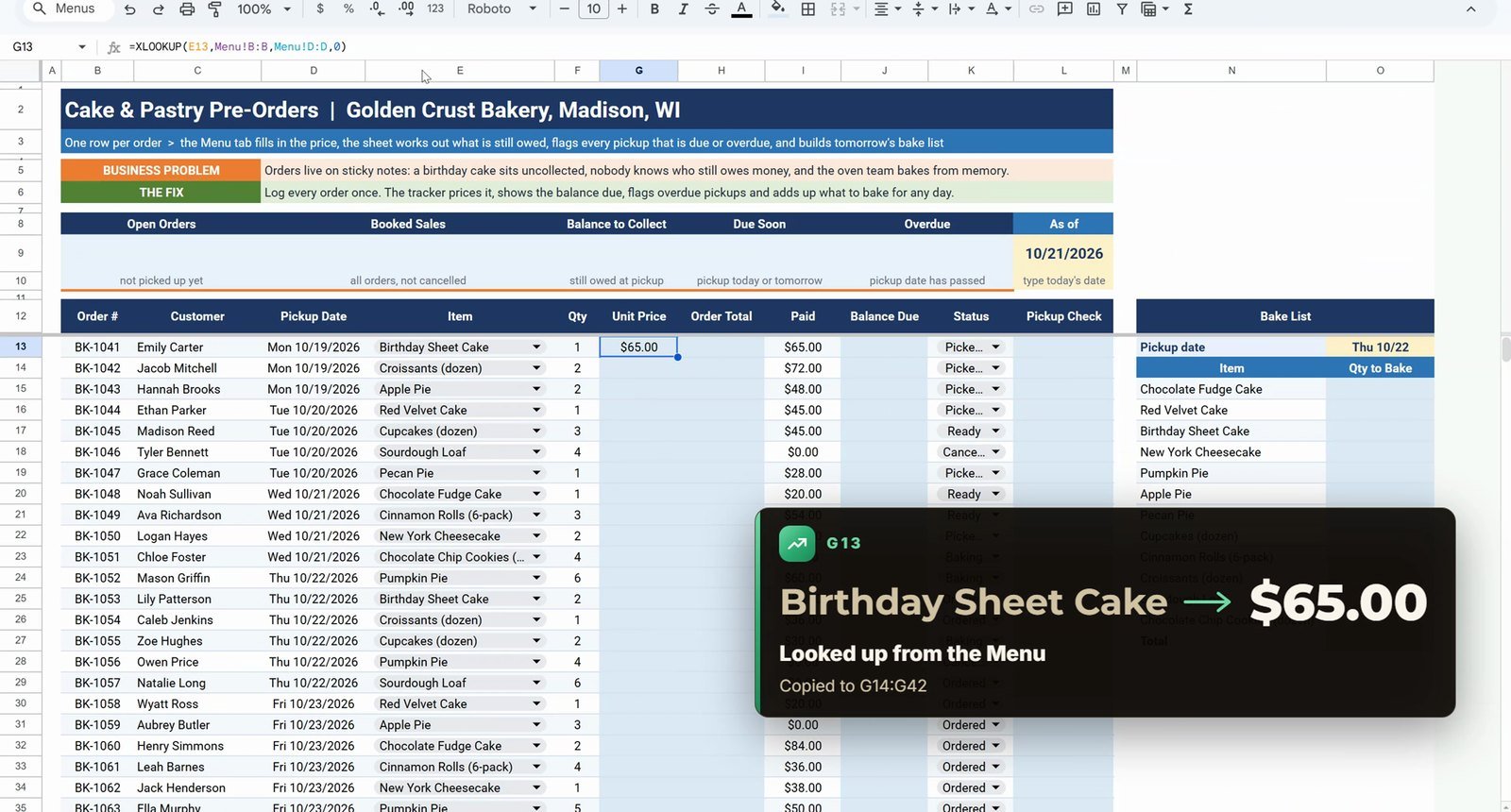Redo the last undone action
1511x812 pixels.
pyautogui.click(x=159, y=8)
